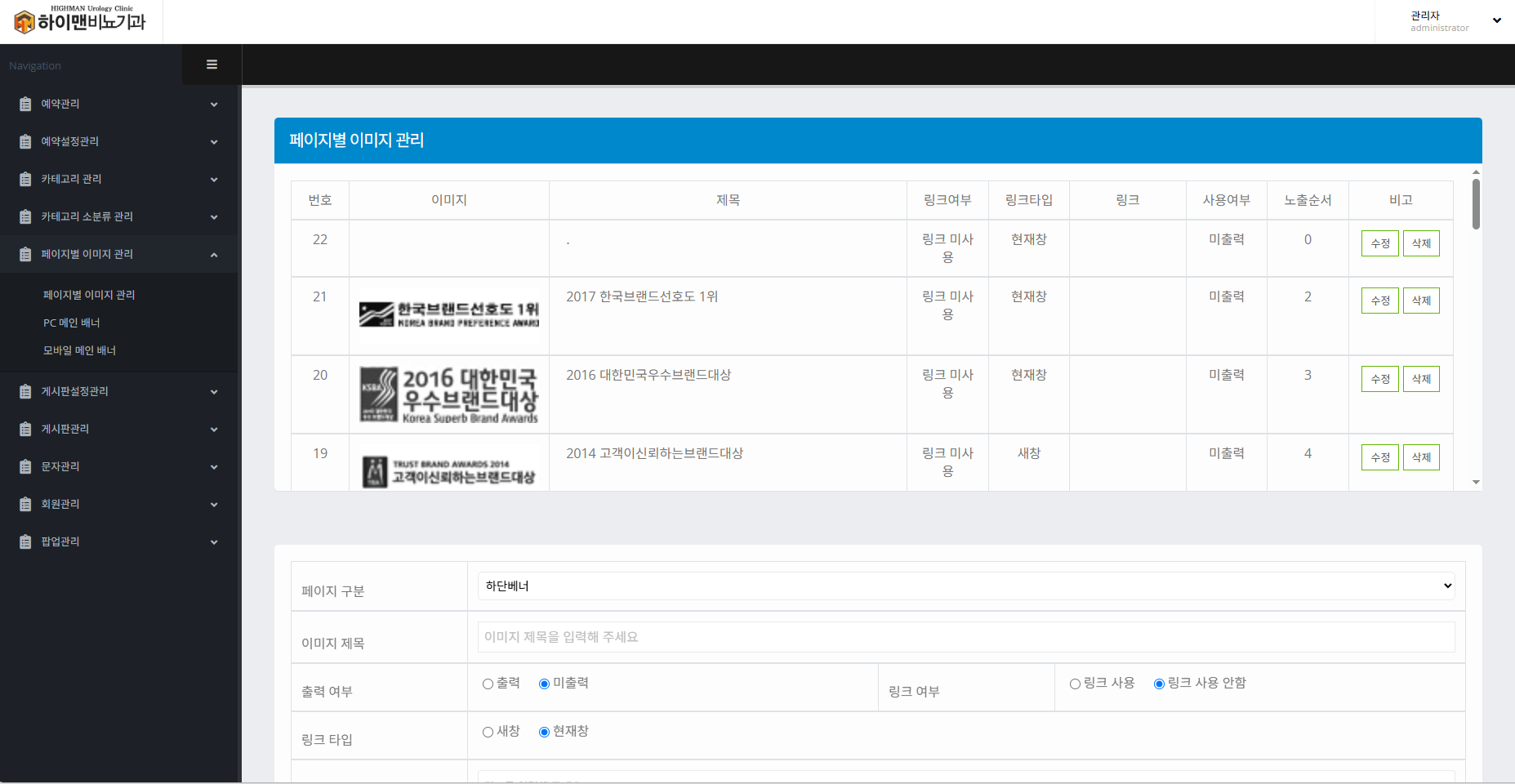
Task: Open the 페이지별 이미지 관리 submenu item
Action: tap(89, 295)
